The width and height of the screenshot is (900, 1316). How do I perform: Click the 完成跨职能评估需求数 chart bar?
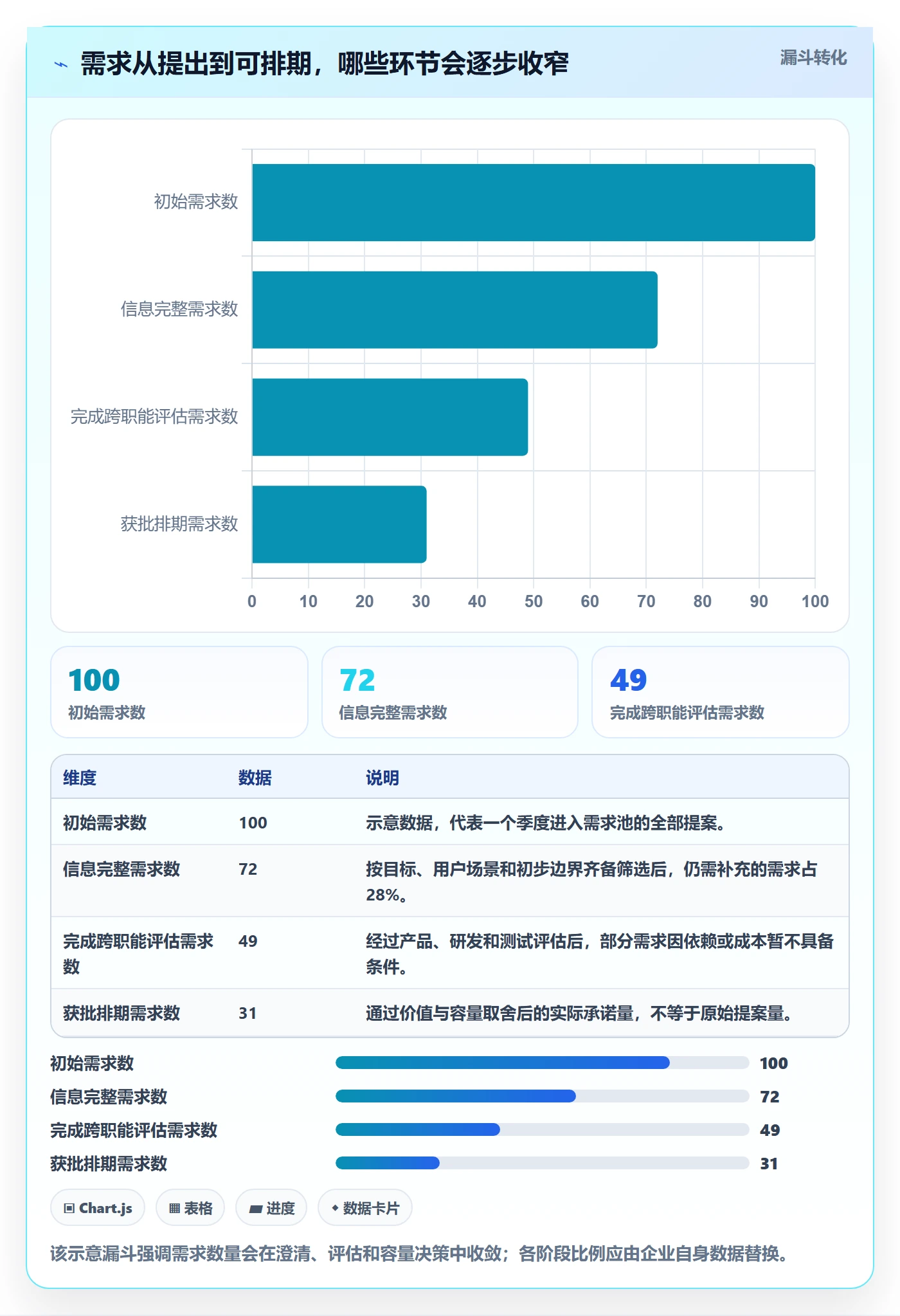pyautogui.click(x=390, y=417)
